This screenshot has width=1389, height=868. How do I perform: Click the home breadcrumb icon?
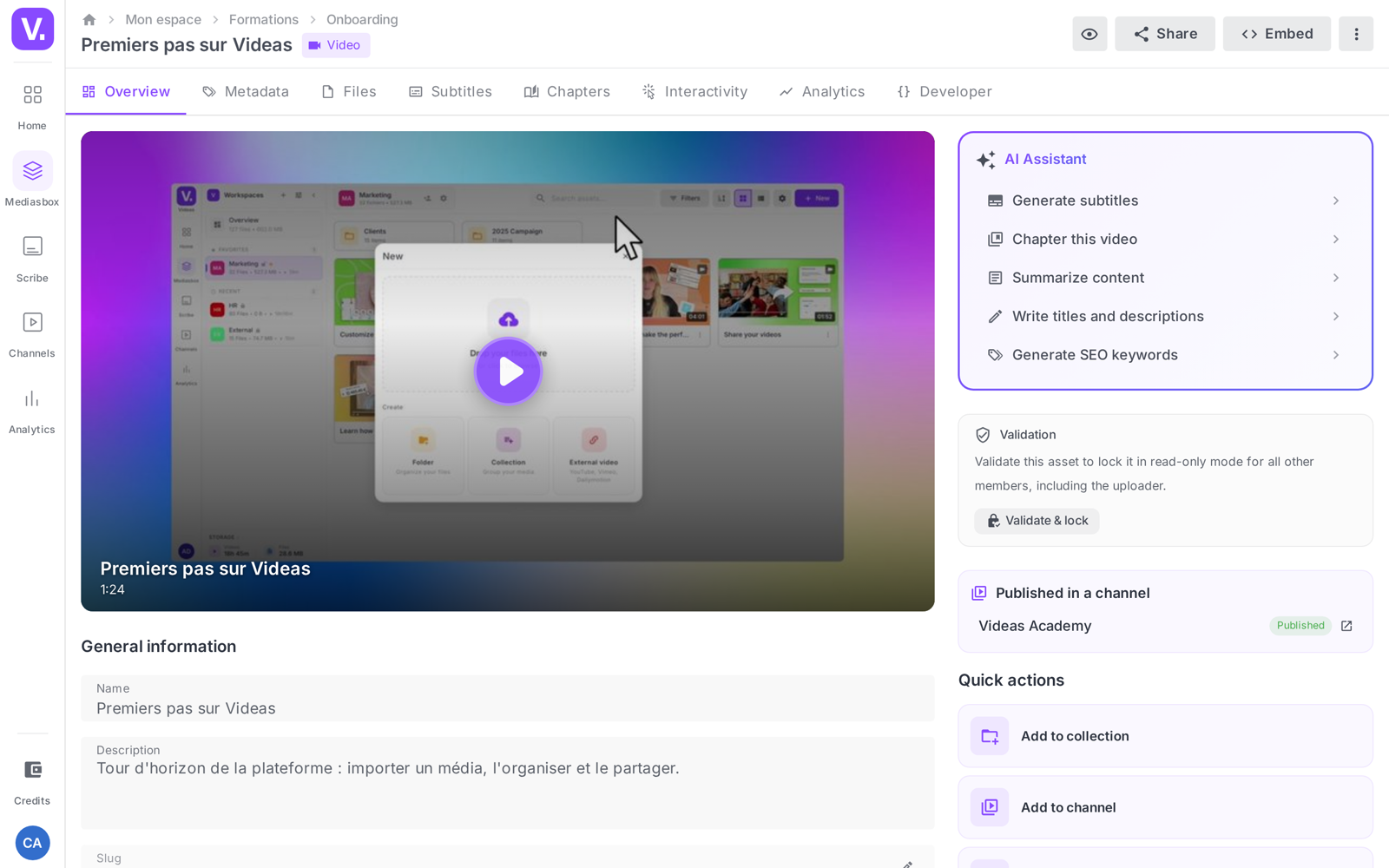tap(89, 19)
